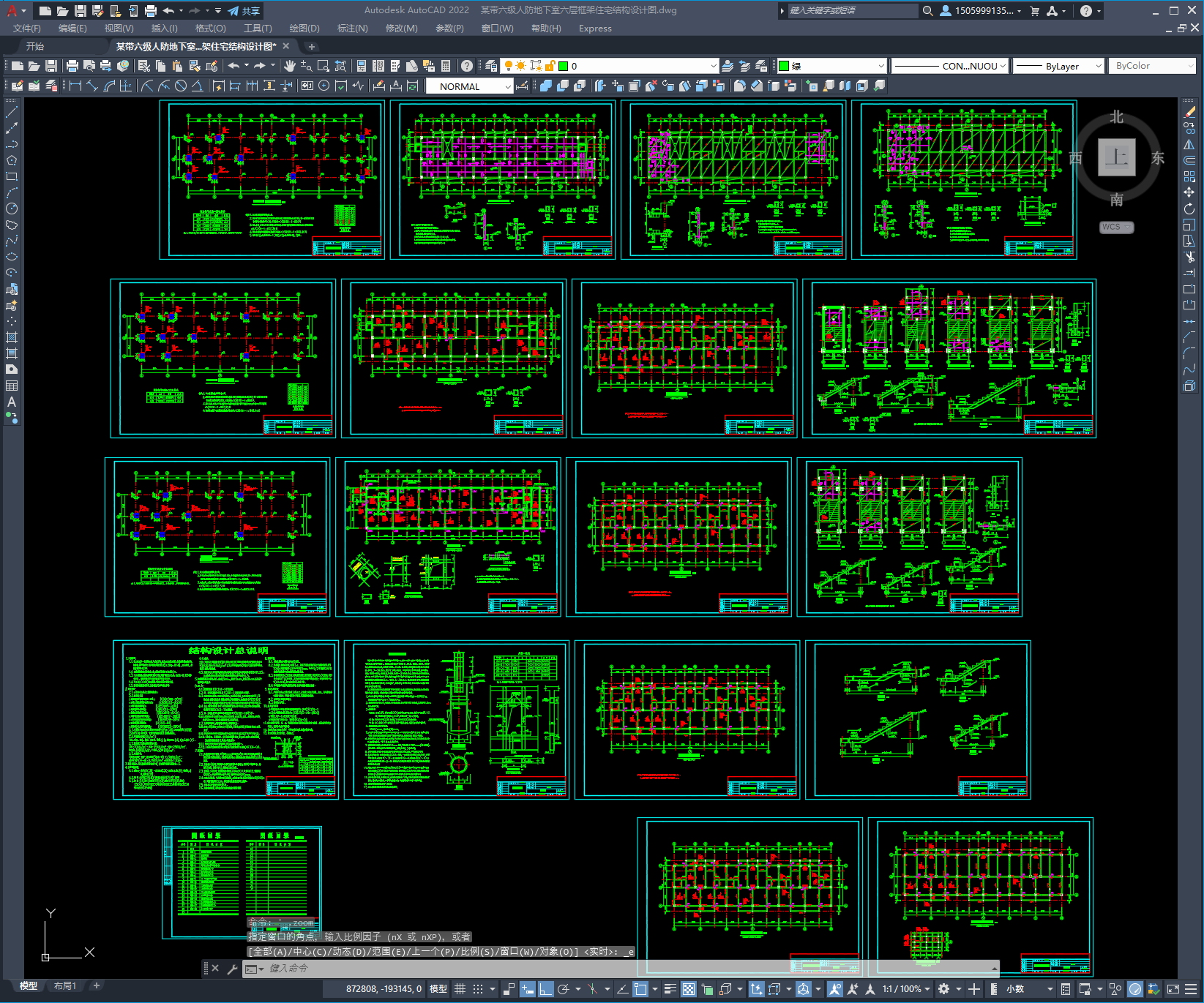Toggle snap mode in status bar
Image resolution: width=1204 pixels, height=1003 pixels.
point(478,989)
